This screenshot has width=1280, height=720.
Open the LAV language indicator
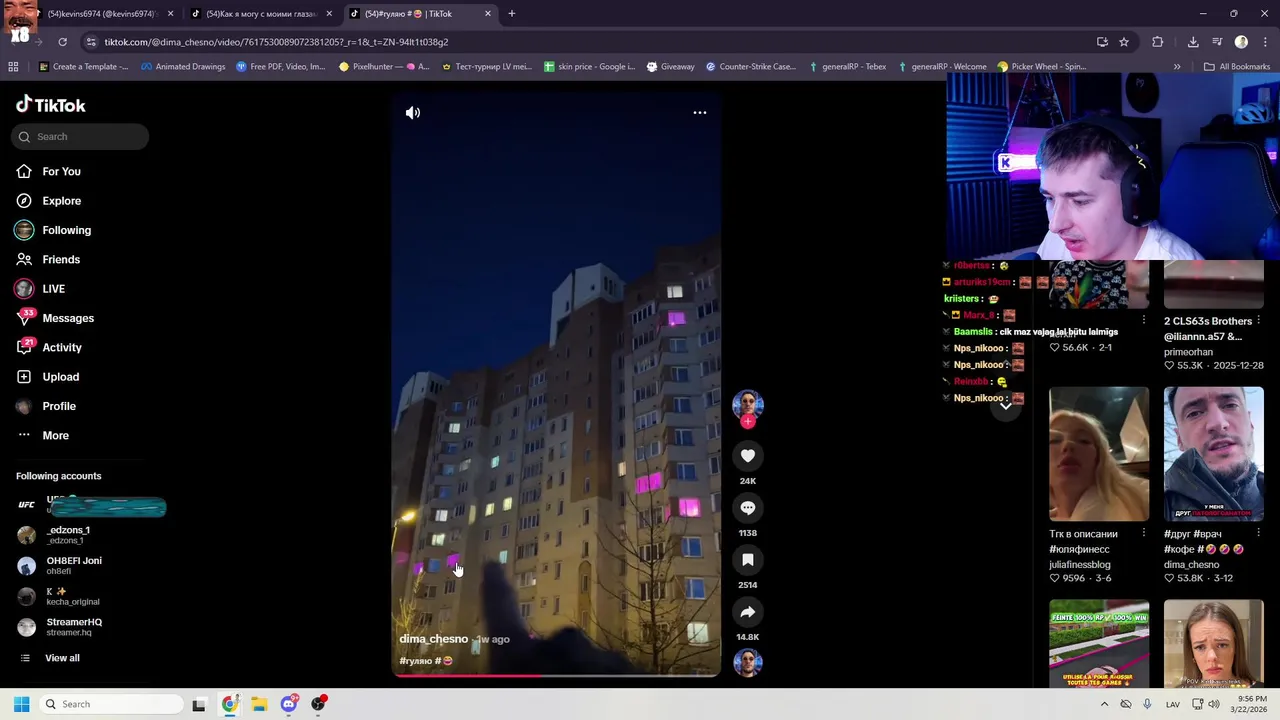[x=1173, y=704]
